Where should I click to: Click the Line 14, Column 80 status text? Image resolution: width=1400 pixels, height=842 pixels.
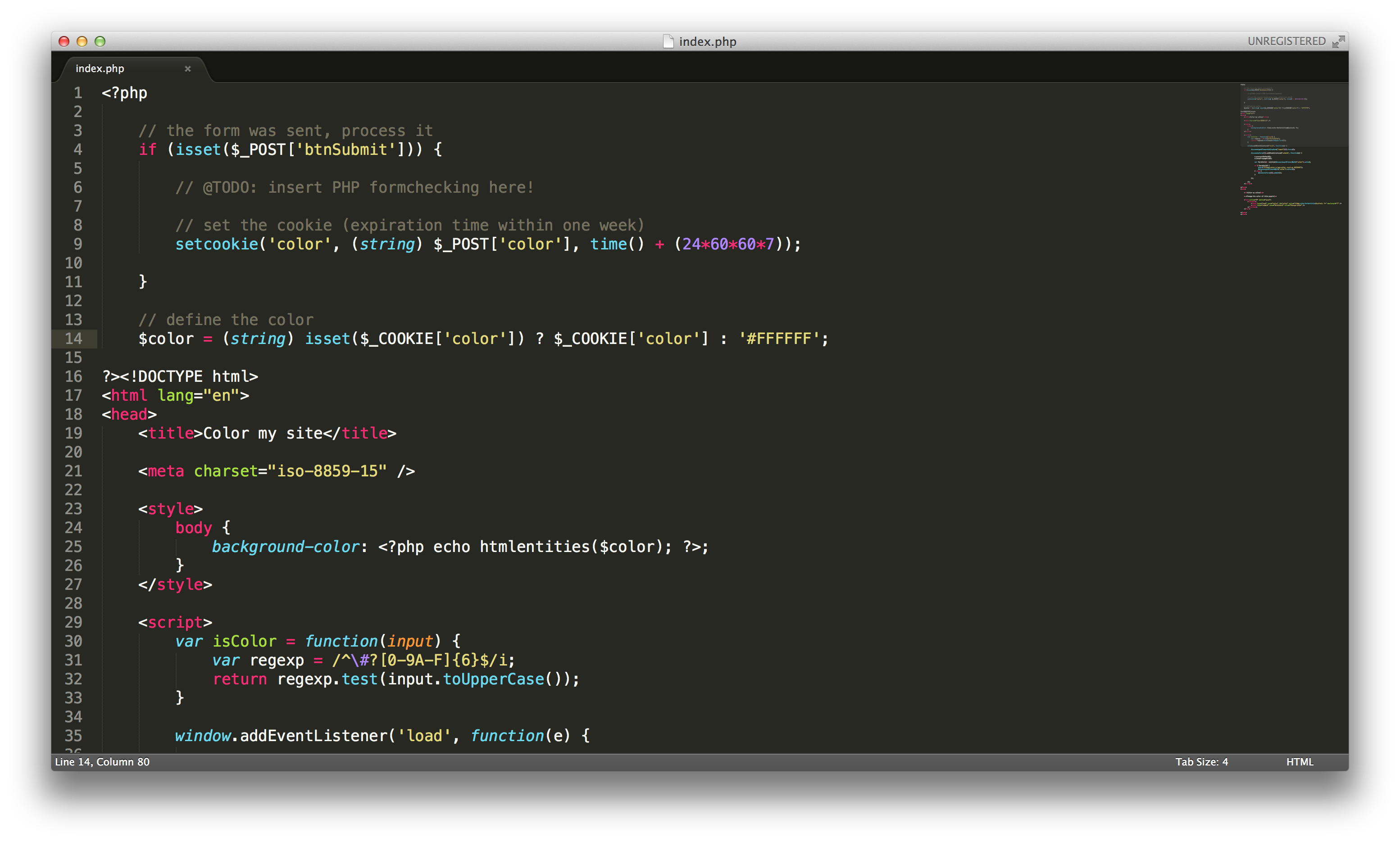tap(102, 761)
